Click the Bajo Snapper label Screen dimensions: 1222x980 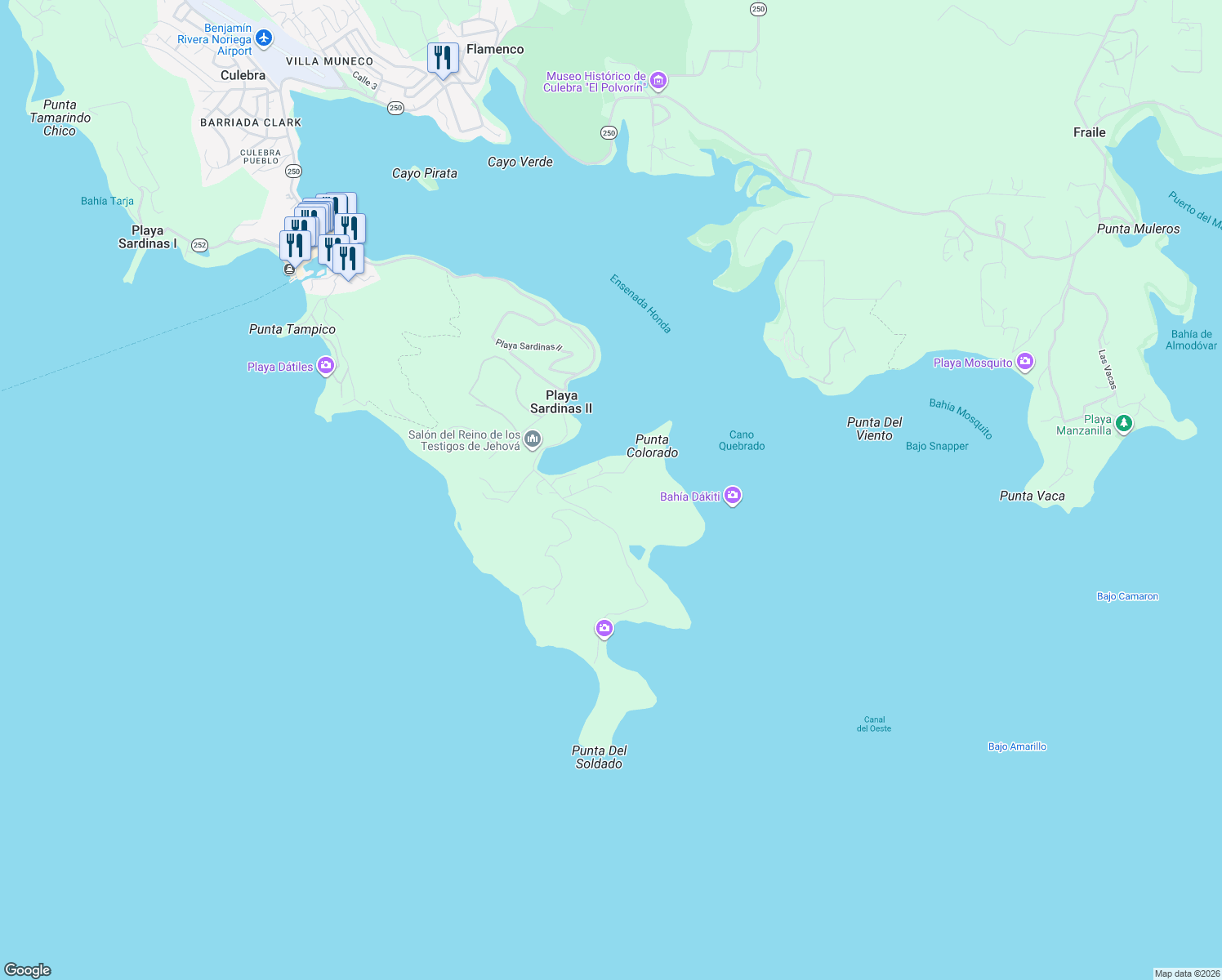tap(937, 446)
